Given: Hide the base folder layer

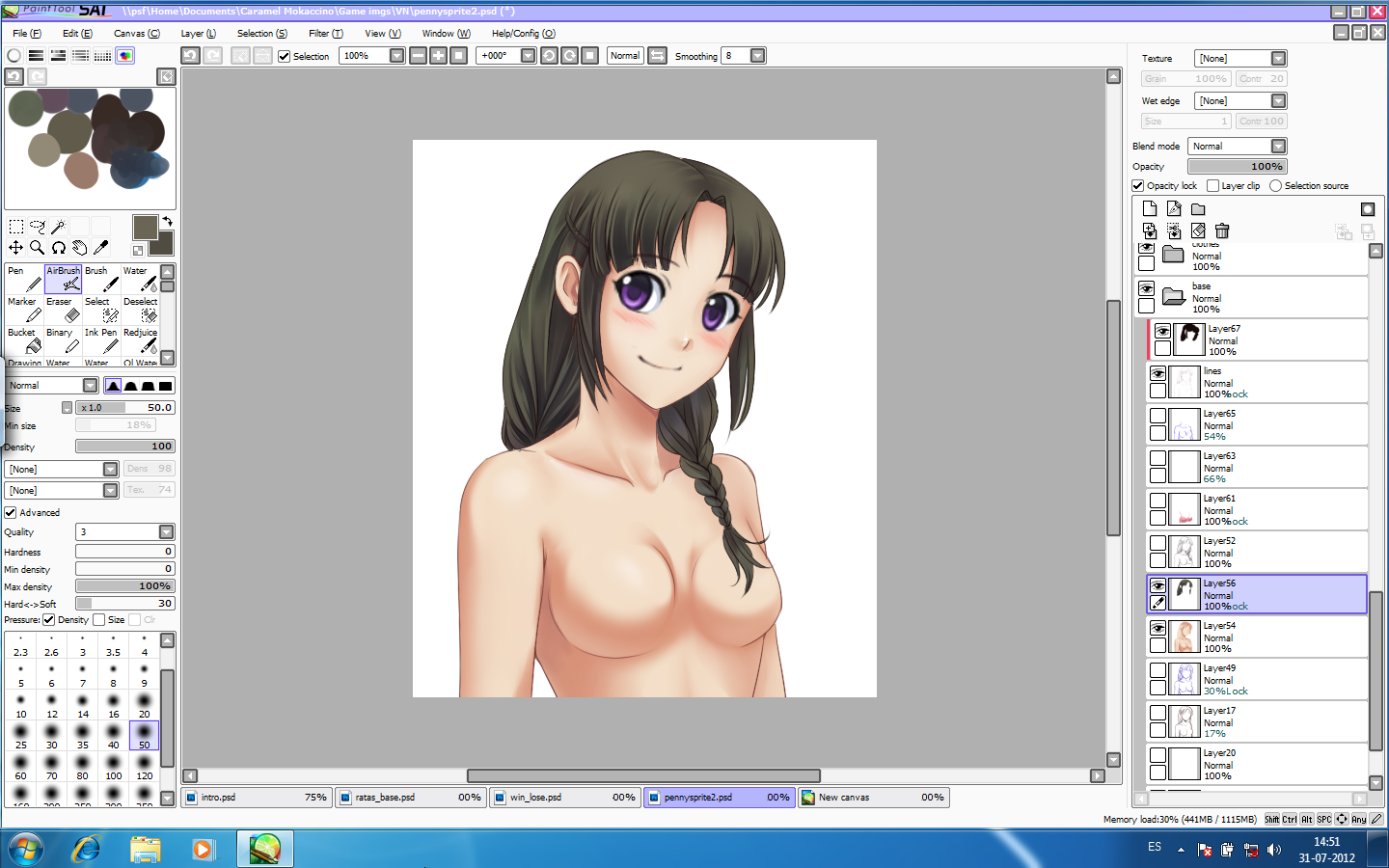Looking at the screenshot, I should pyautogui.click(x=1146, y=288).
